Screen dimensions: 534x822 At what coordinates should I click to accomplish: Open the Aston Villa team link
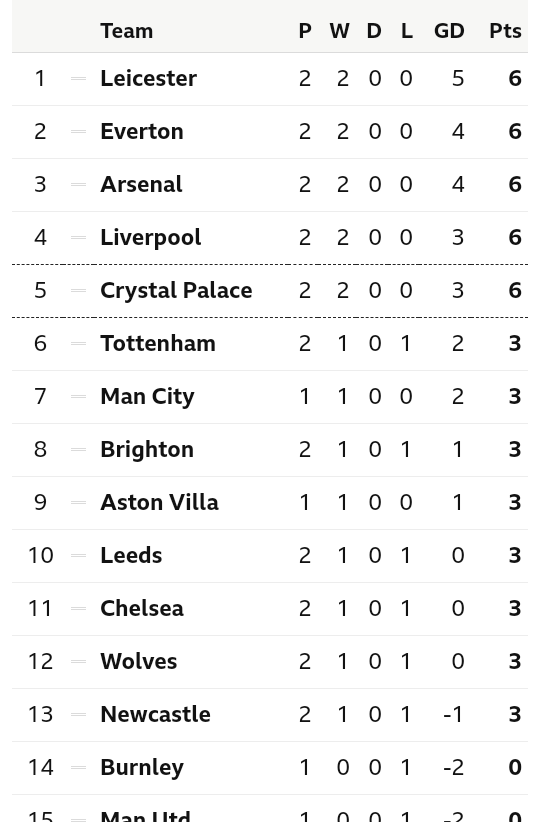159,502
